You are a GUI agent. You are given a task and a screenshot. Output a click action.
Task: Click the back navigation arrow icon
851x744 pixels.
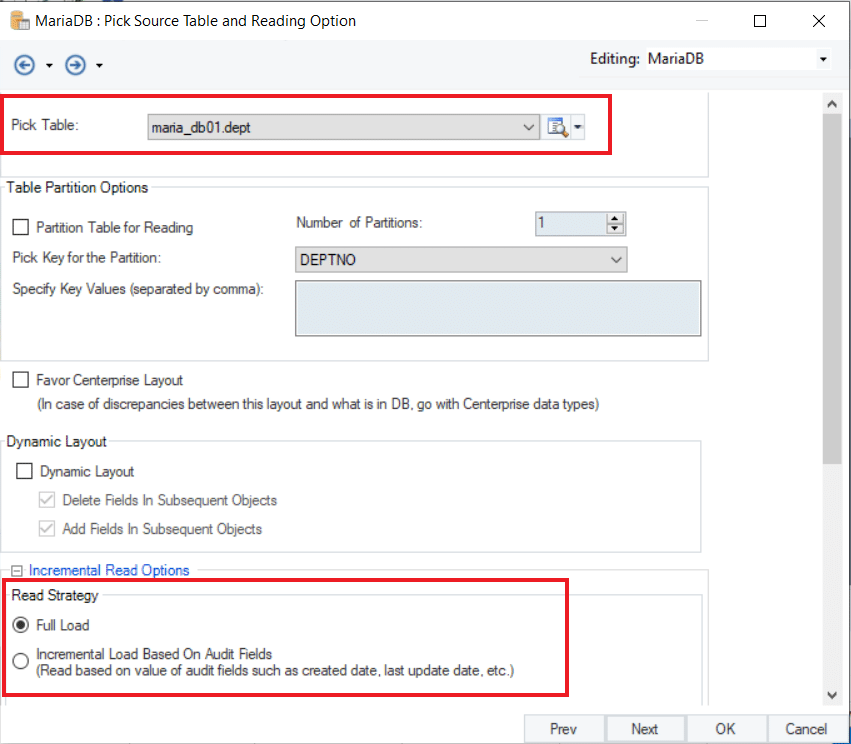click(x=24, y=65)
